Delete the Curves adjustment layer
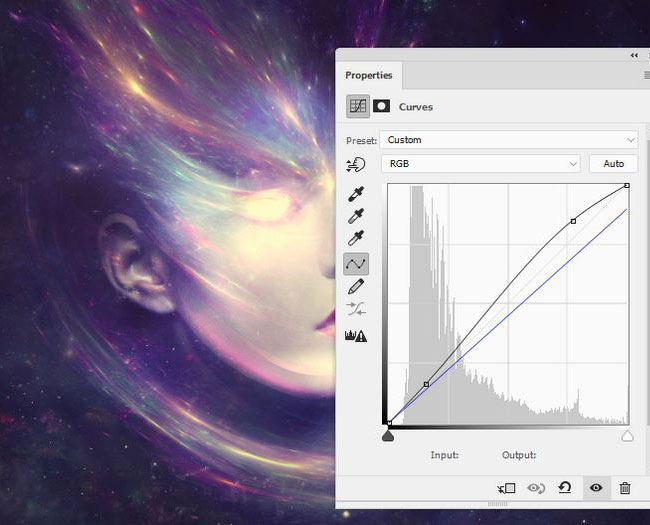650x525 pixels. [625, 488]
